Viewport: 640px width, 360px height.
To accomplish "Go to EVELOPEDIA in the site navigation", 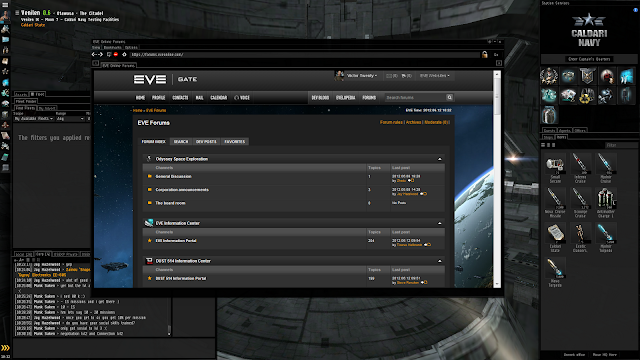I will [x=345, y=98].
